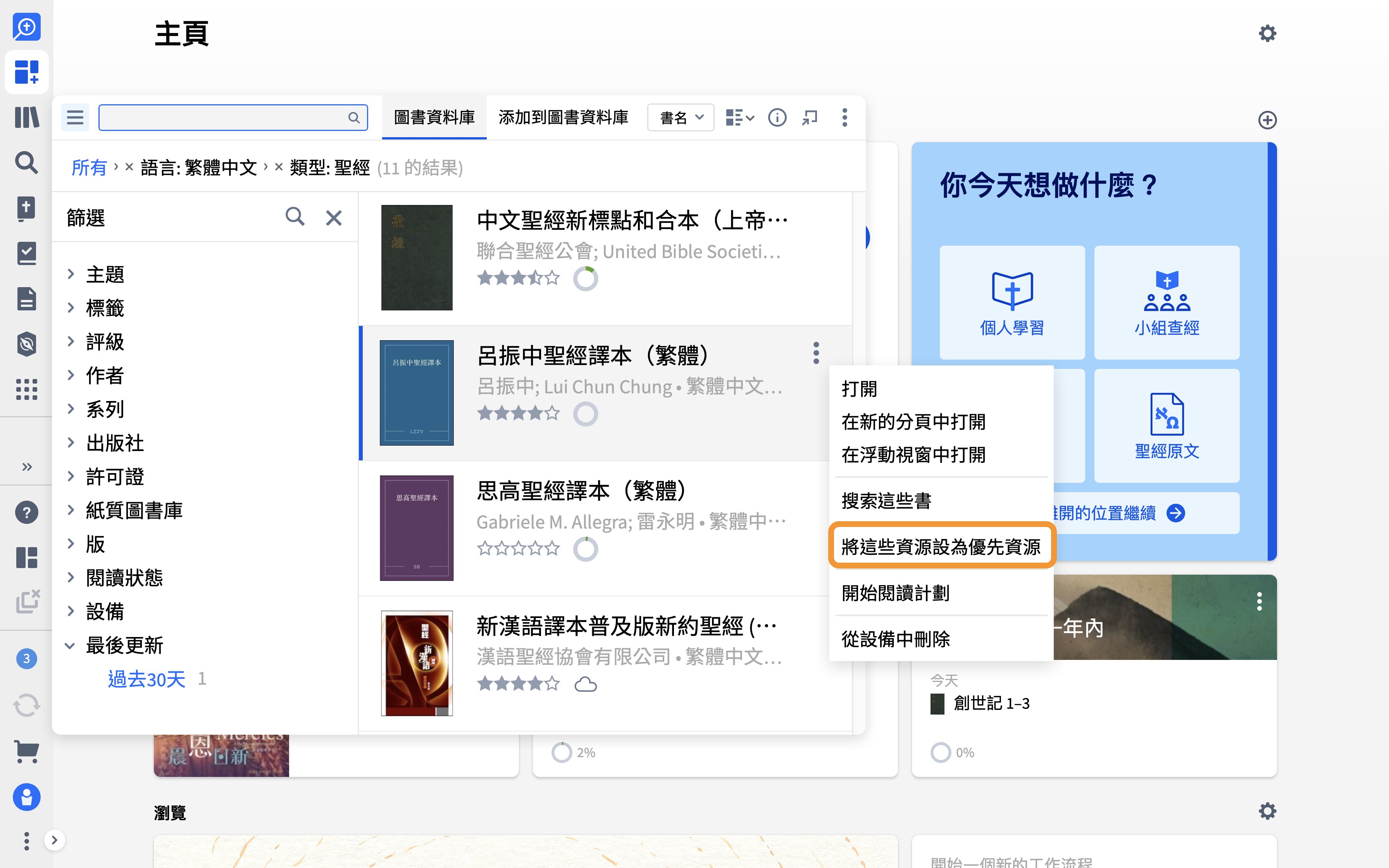
Task: Choose 搜索這些書 from context menu
Action: [941, 501]
